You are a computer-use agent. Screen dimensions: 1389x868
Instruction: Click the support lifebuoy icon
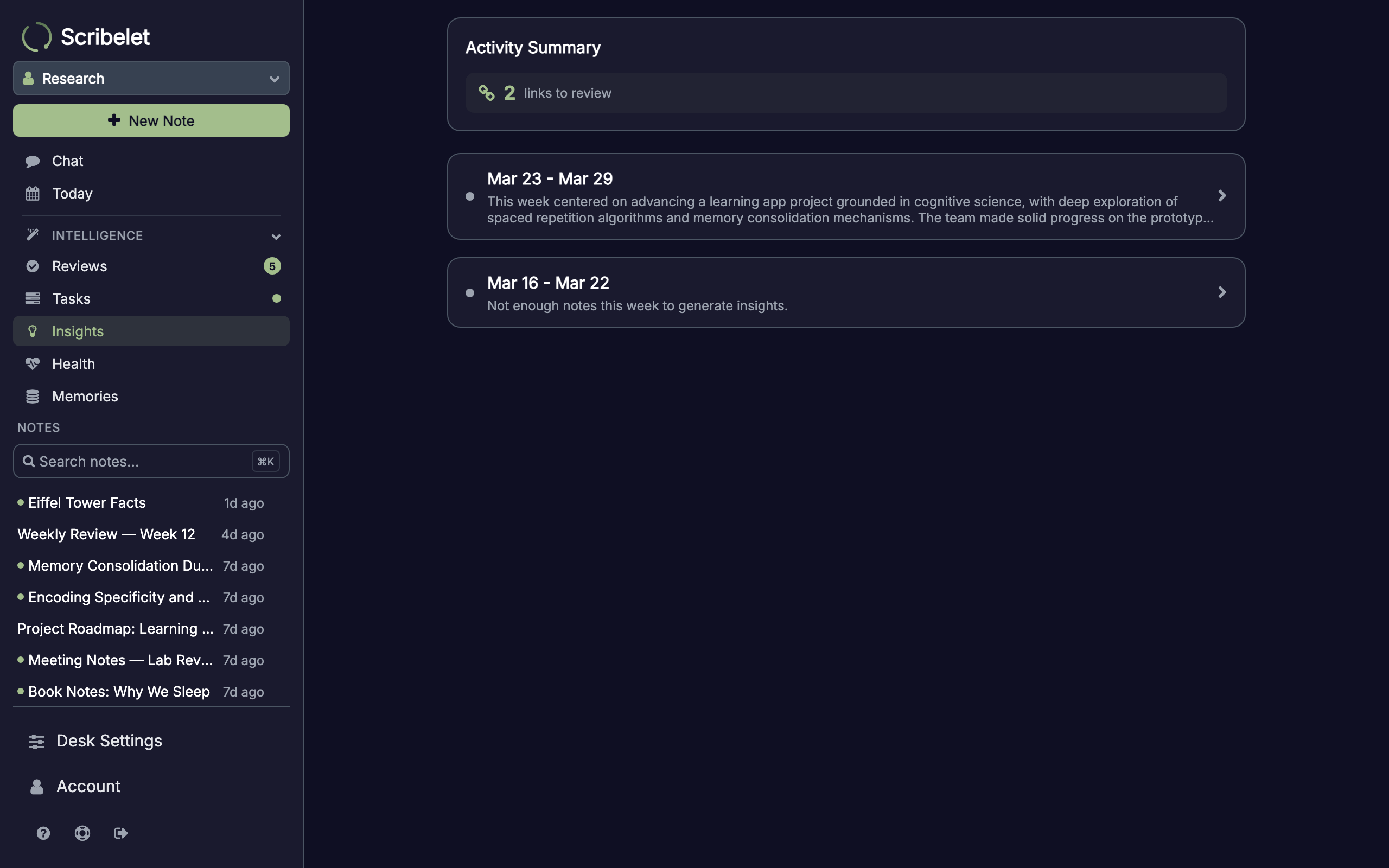coord(82,833)
